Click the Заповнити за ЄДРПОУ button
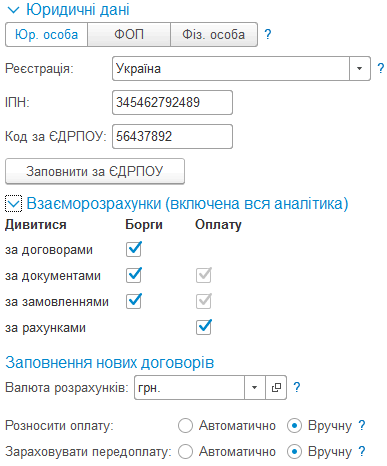The image size is (387, 466). click(x=95, y=171)
